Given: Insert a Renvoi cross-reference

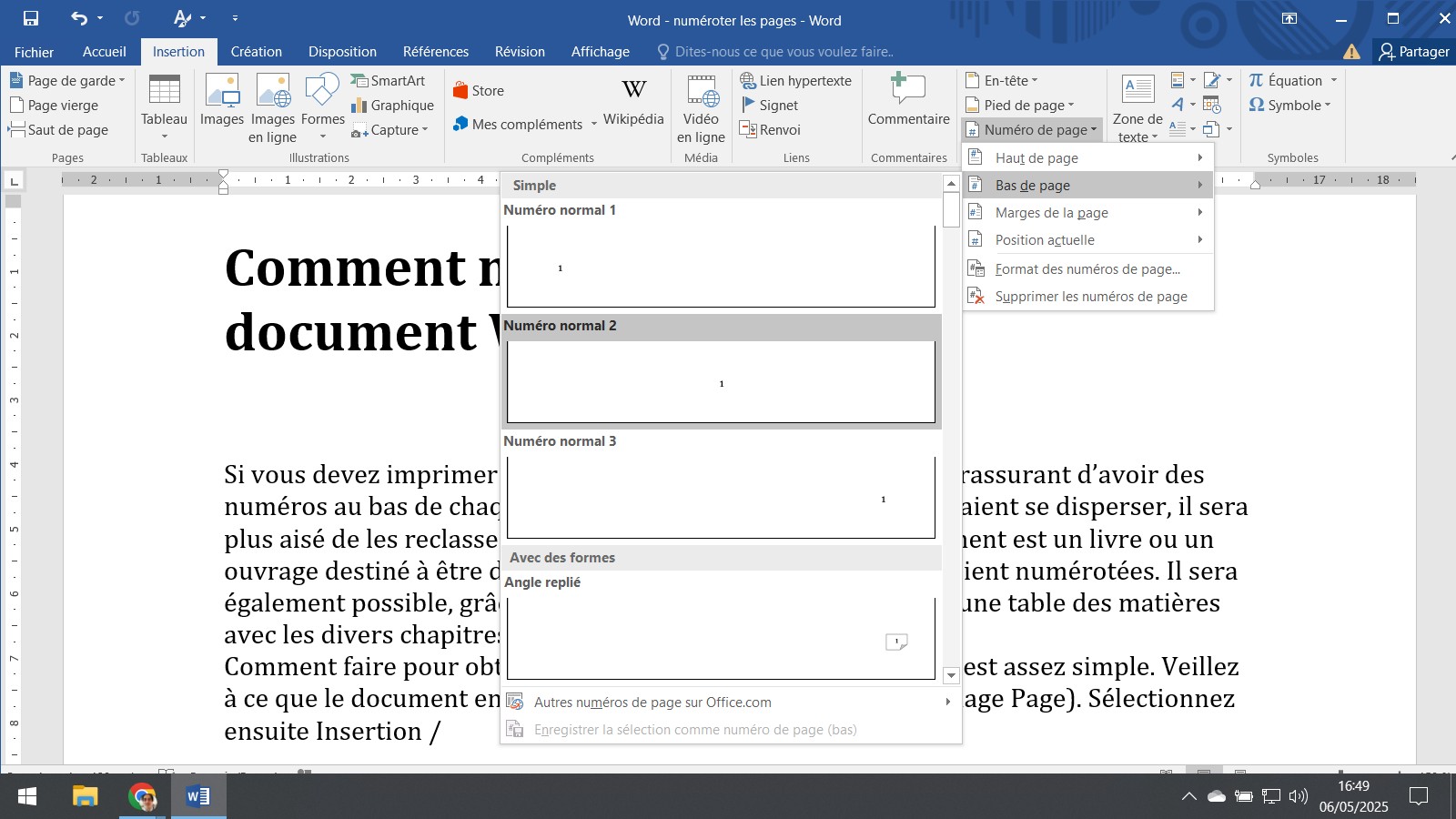Looking at the screenshot, I should coord(771,129).
